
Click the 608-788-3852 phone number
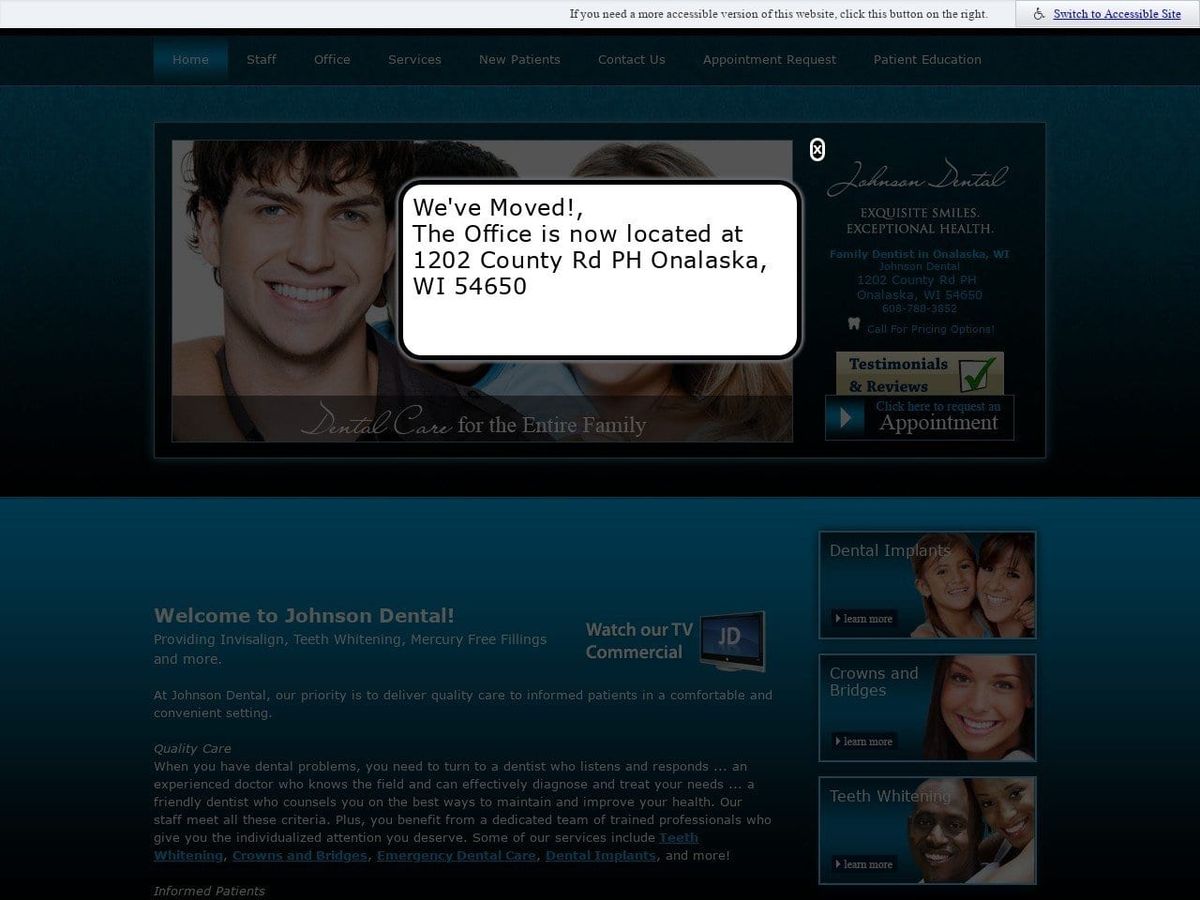[x=919, y=309]
